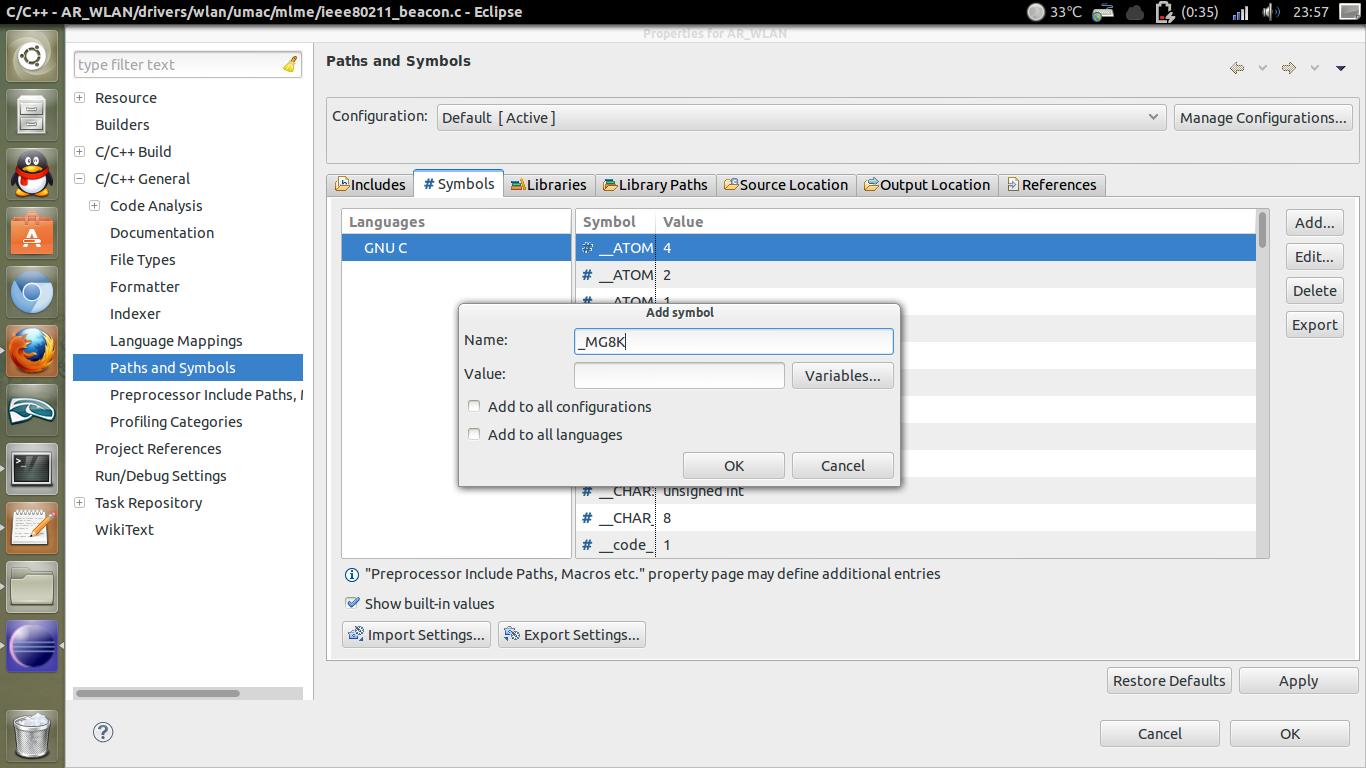1366x768 pixels.
Task: Click the back navigation arrow icon
Action: point(1237,68)
